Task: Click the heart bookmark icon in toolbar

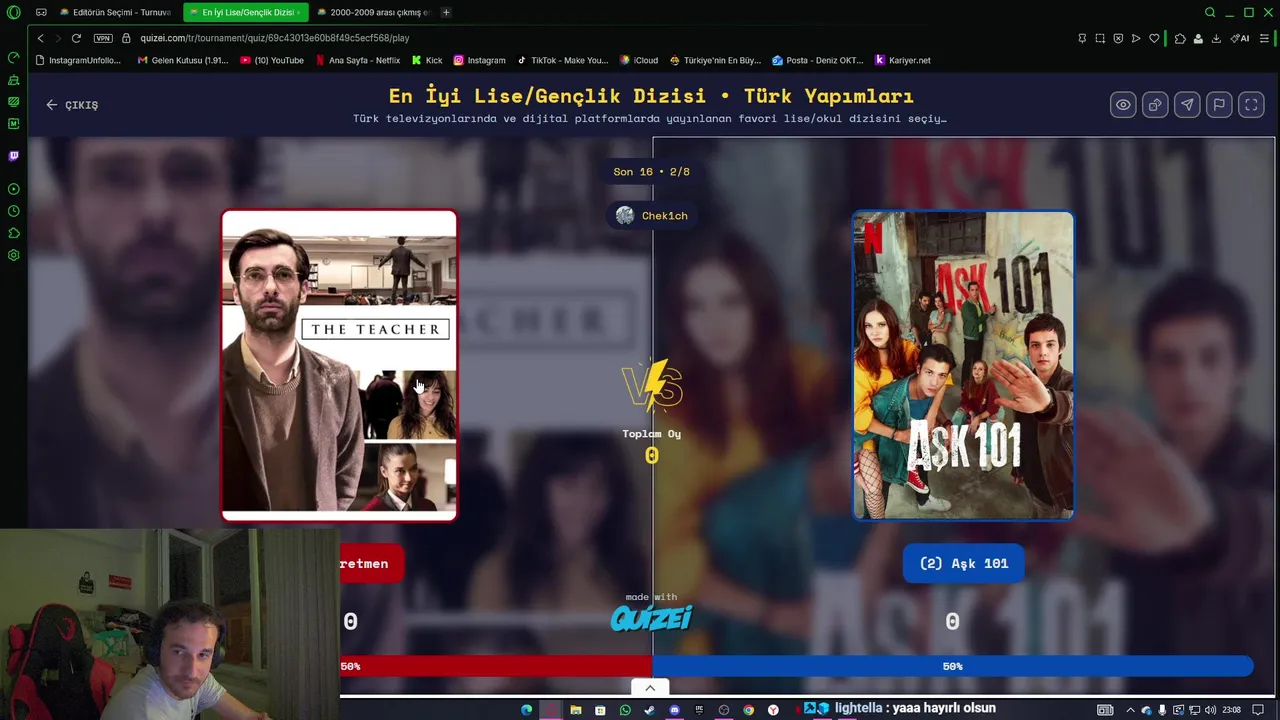Action: (1154, 38)
